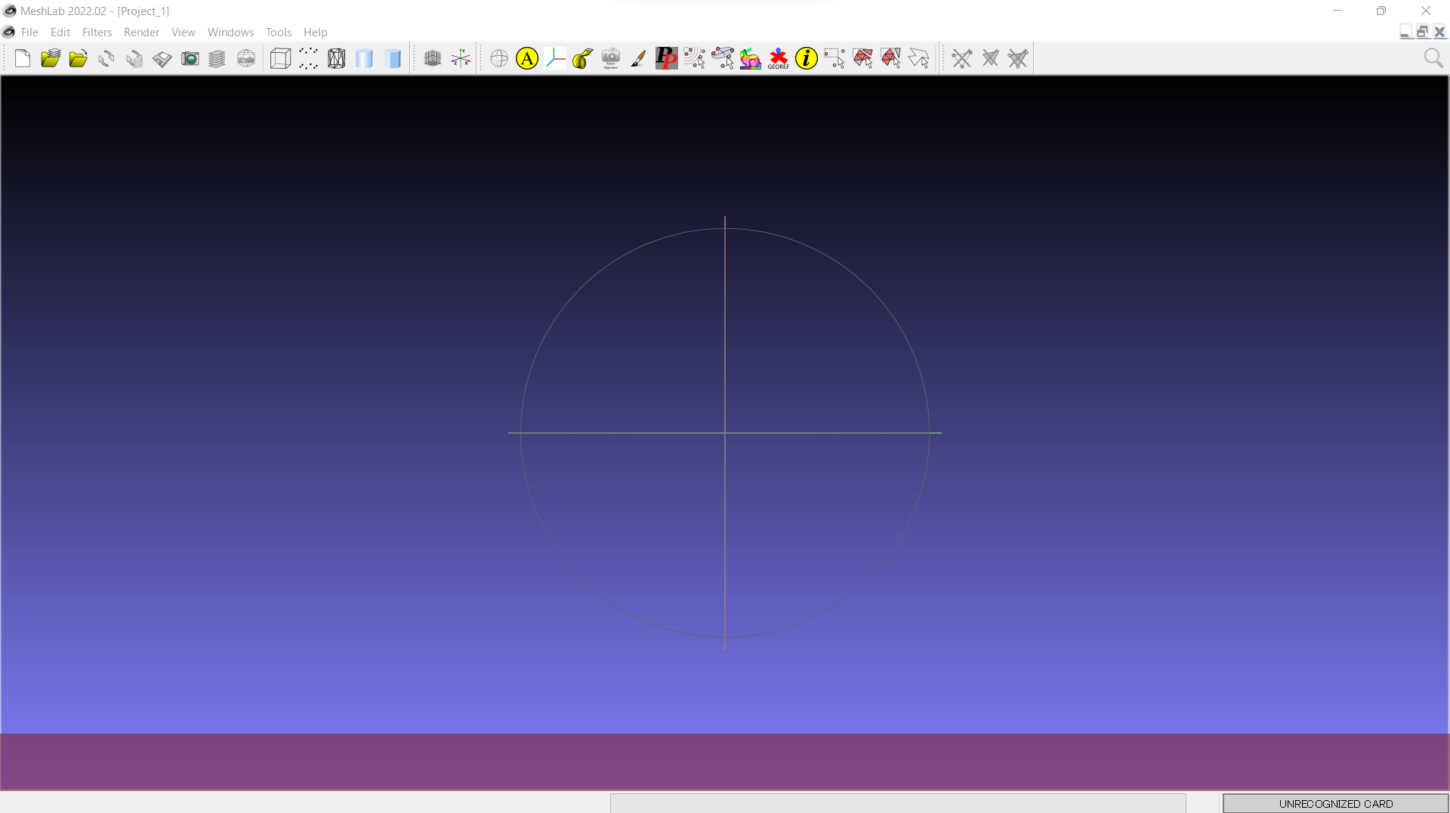Open the View menu
1450x813 pixels.
point(183,32)
